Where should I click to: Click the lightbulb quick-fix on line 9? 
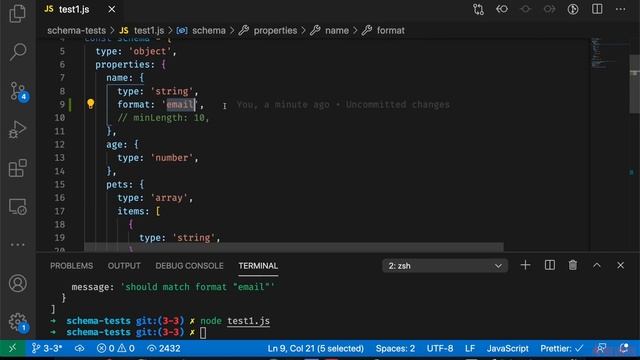click(x=91, y=104)
